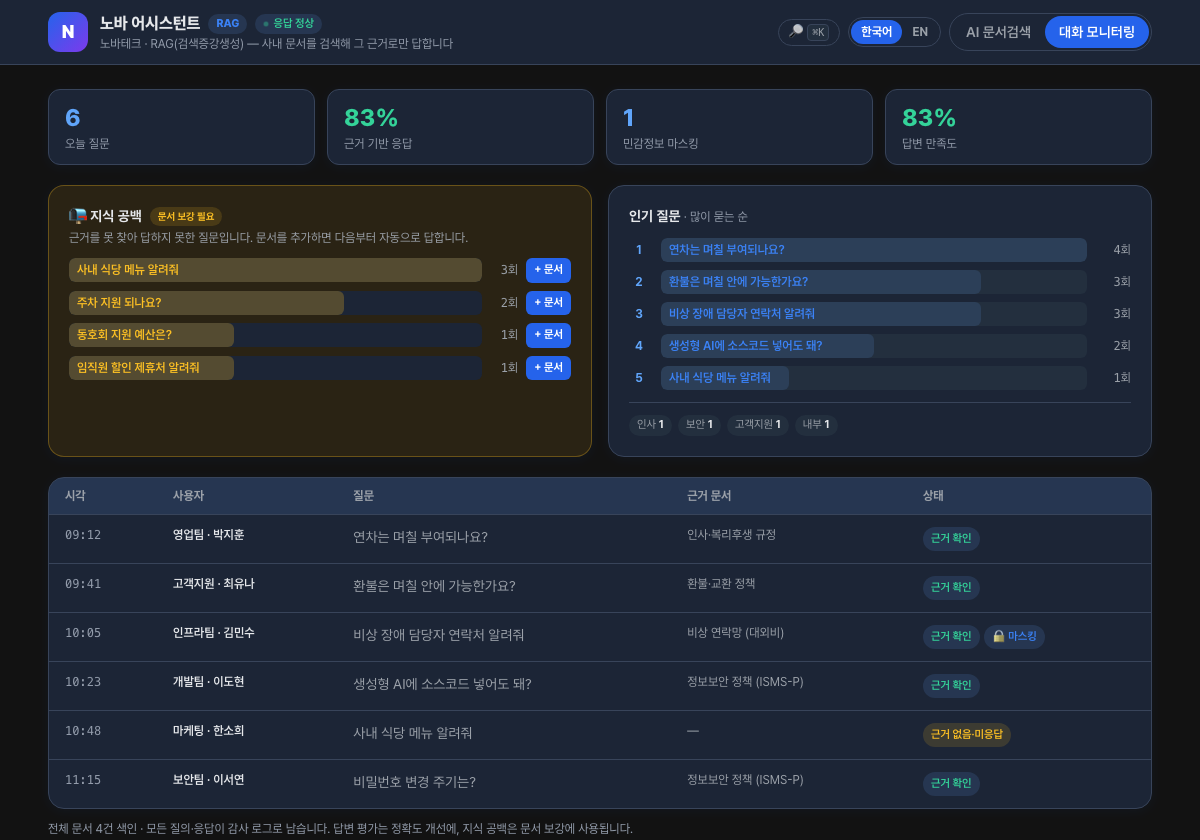Open log row for 보안팀 · 이서연
This screenshot has width=1200, height=840.
pyautogui.click(x=600, y=784)
